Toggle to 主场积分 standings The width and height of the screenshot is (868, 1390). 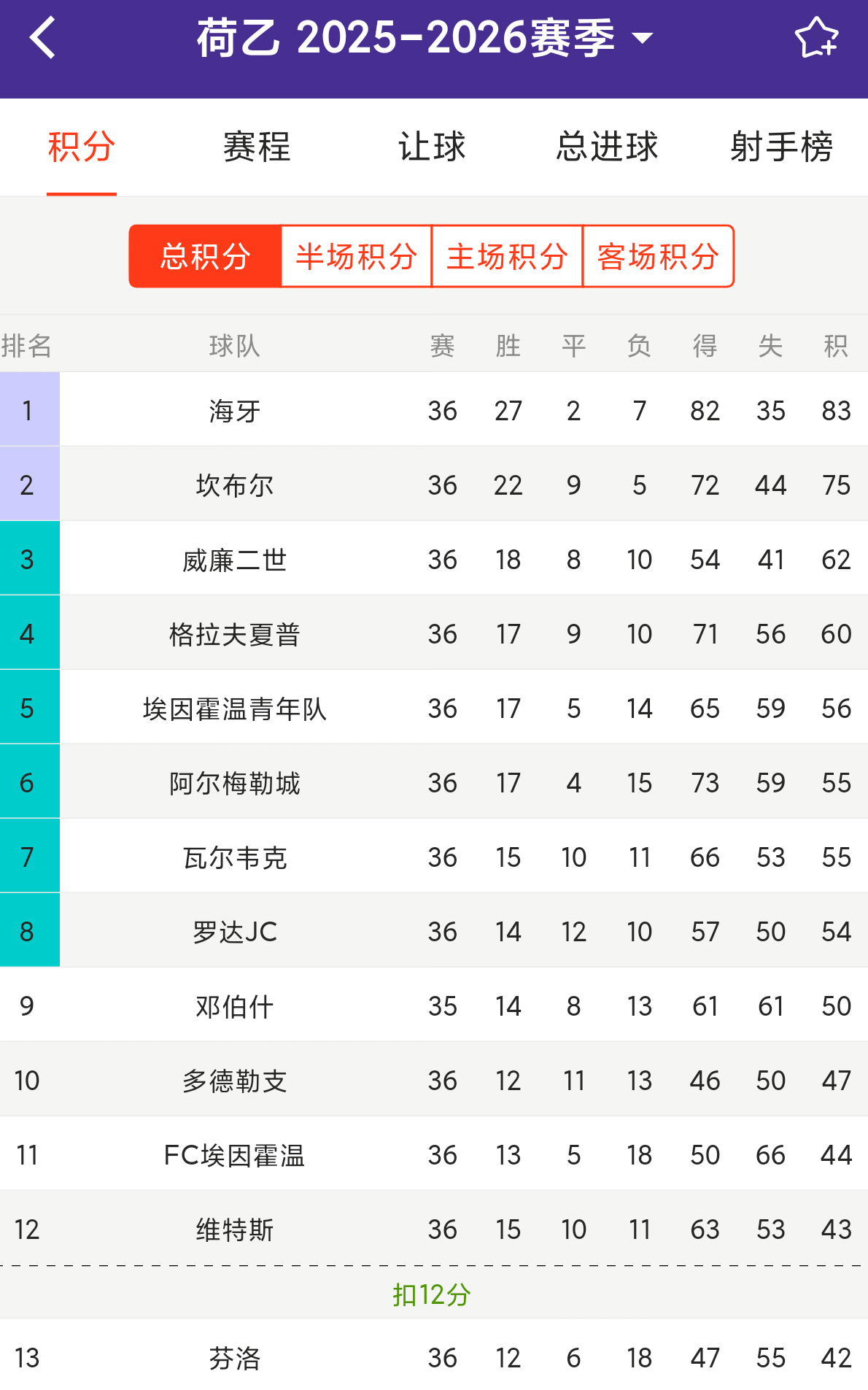tap(507, 257)
